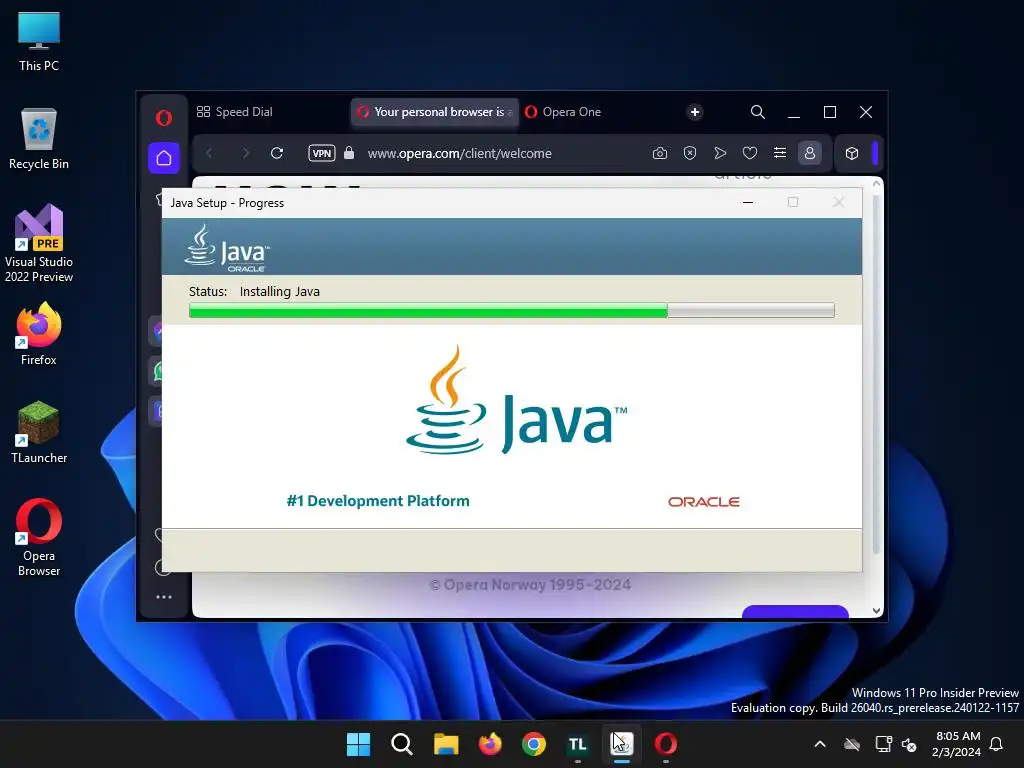Screen dimensions: 1024x768
Task: Open the Windows Start menu
Action: click(x=358, y=744)
